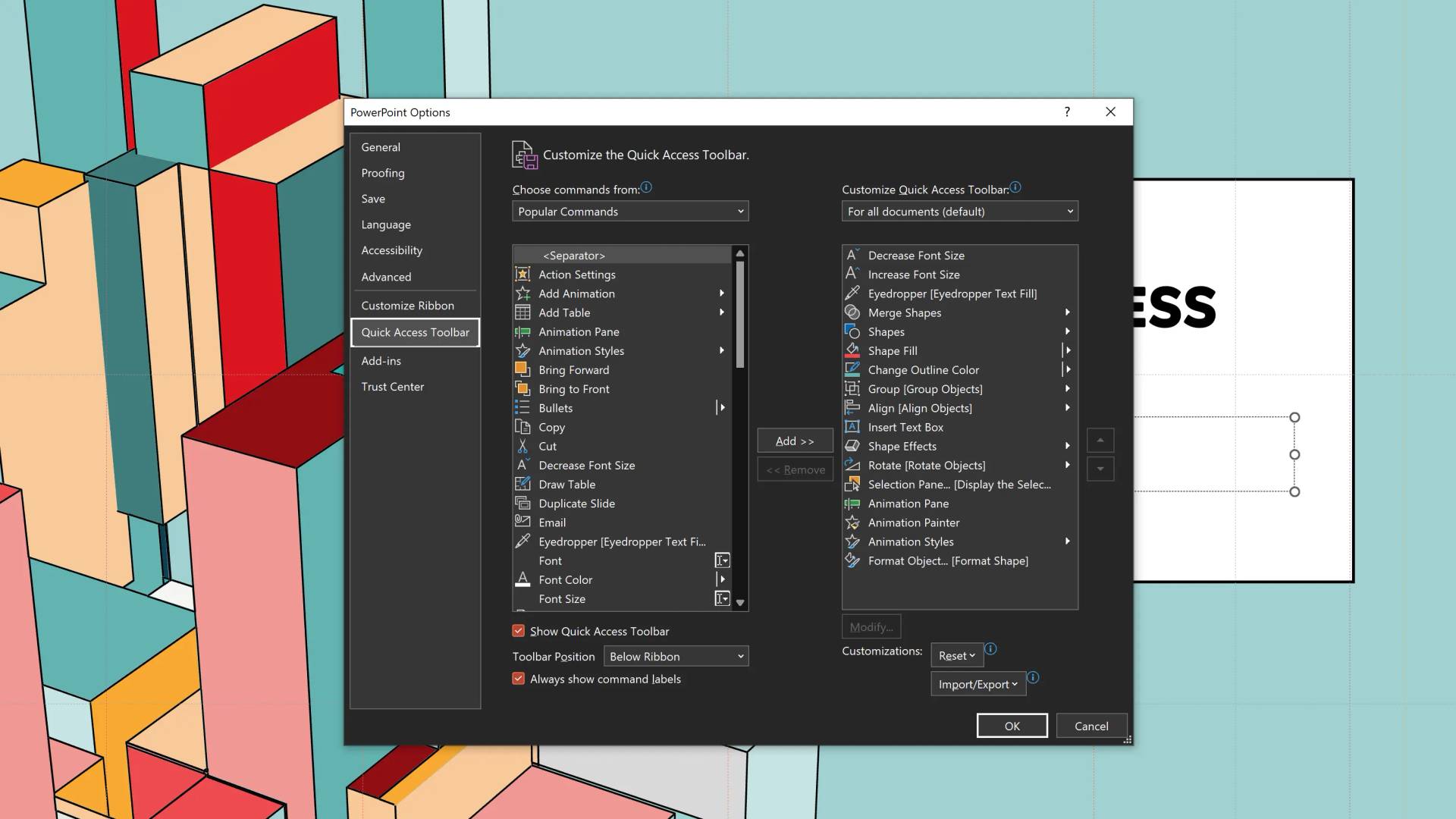Select Increase Font Size in toolbar list

(x=960, y=275)
